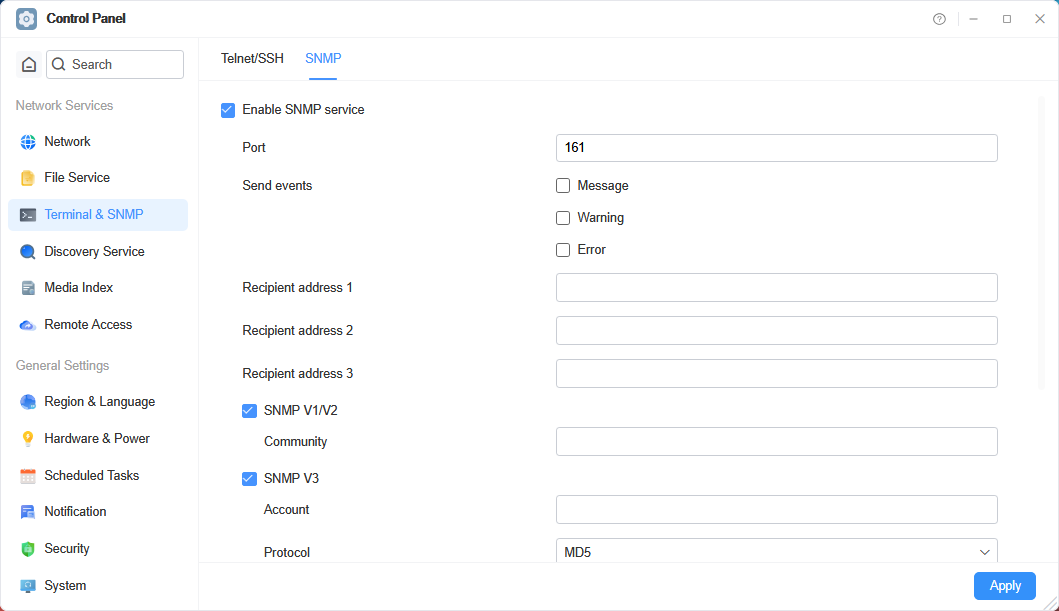Open the Scheduled Tasks panel
This screenshot has height=611, width=1059.
pyautogui.click(x=28, y=475)
